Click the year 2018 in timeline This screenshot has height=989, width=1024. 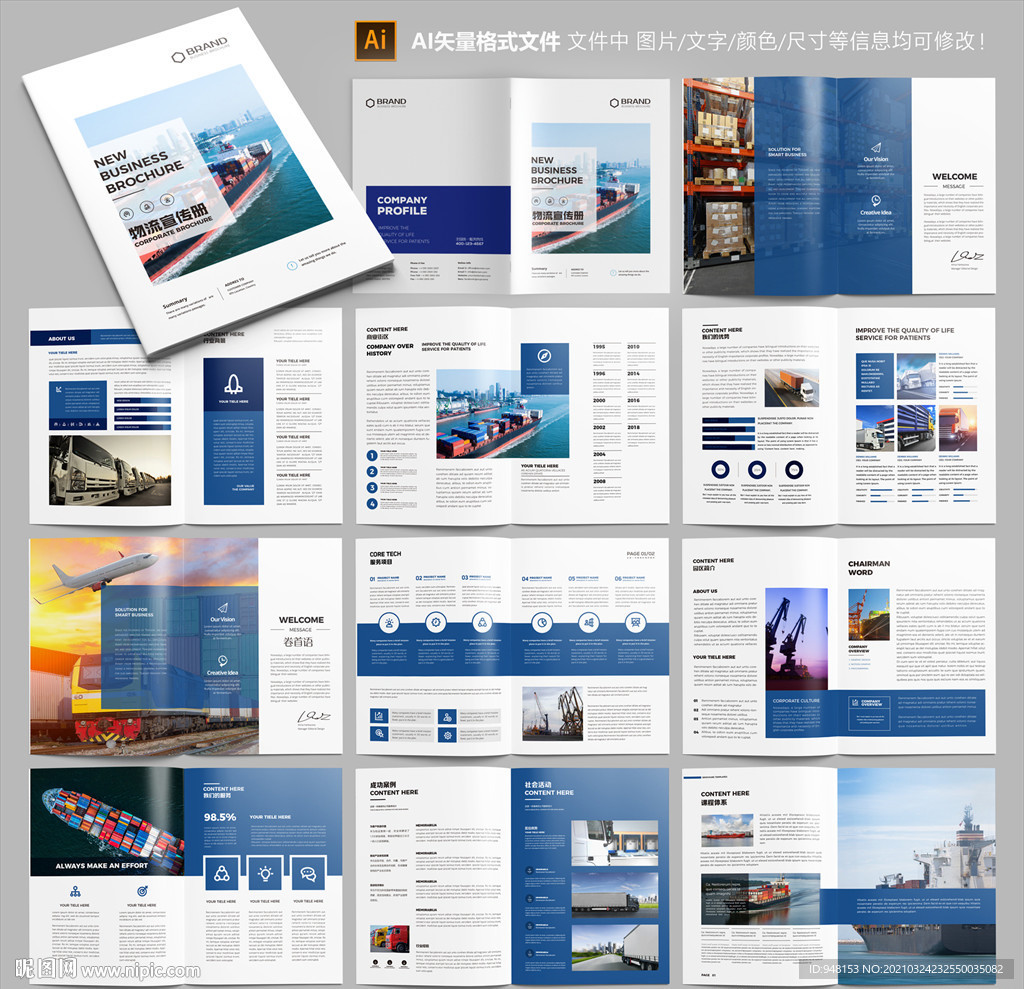(633, 427)
